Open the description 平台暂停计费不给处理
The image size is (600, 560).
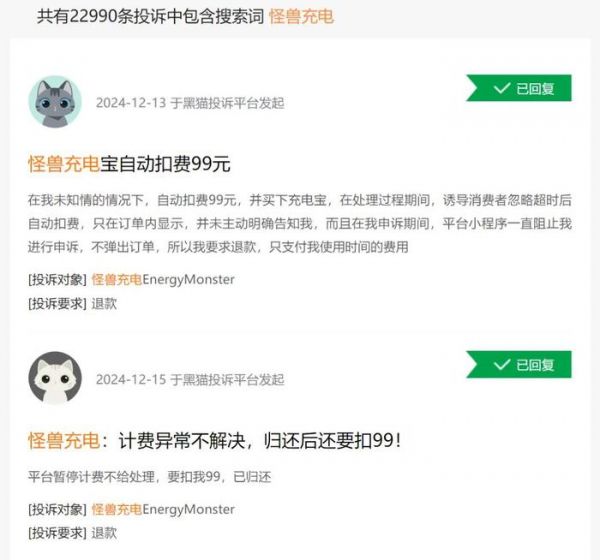149,477
